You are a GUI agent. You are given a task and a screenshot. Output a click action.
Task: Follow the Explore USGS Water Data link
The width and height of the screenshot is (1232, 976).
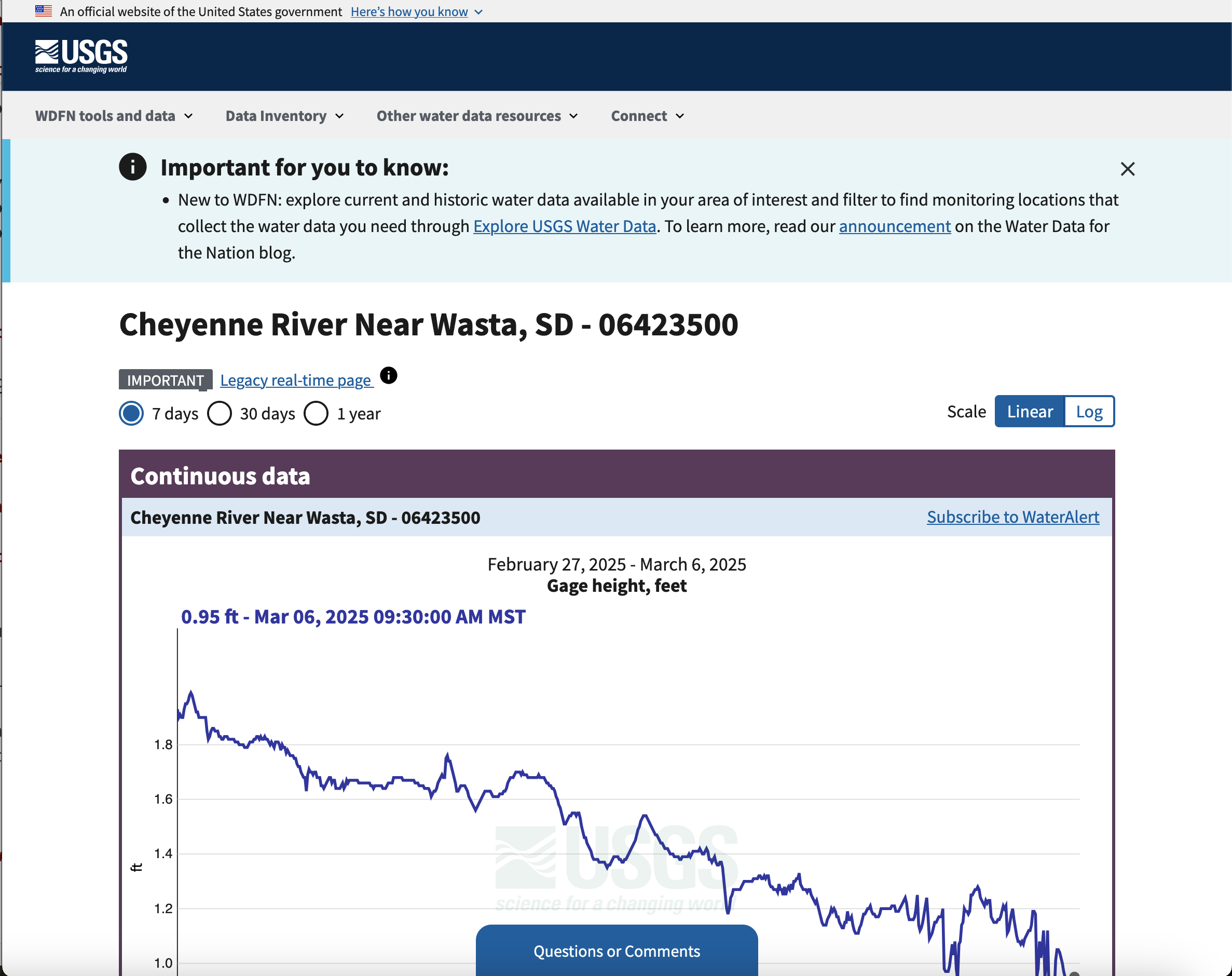[x=564, y=226]
